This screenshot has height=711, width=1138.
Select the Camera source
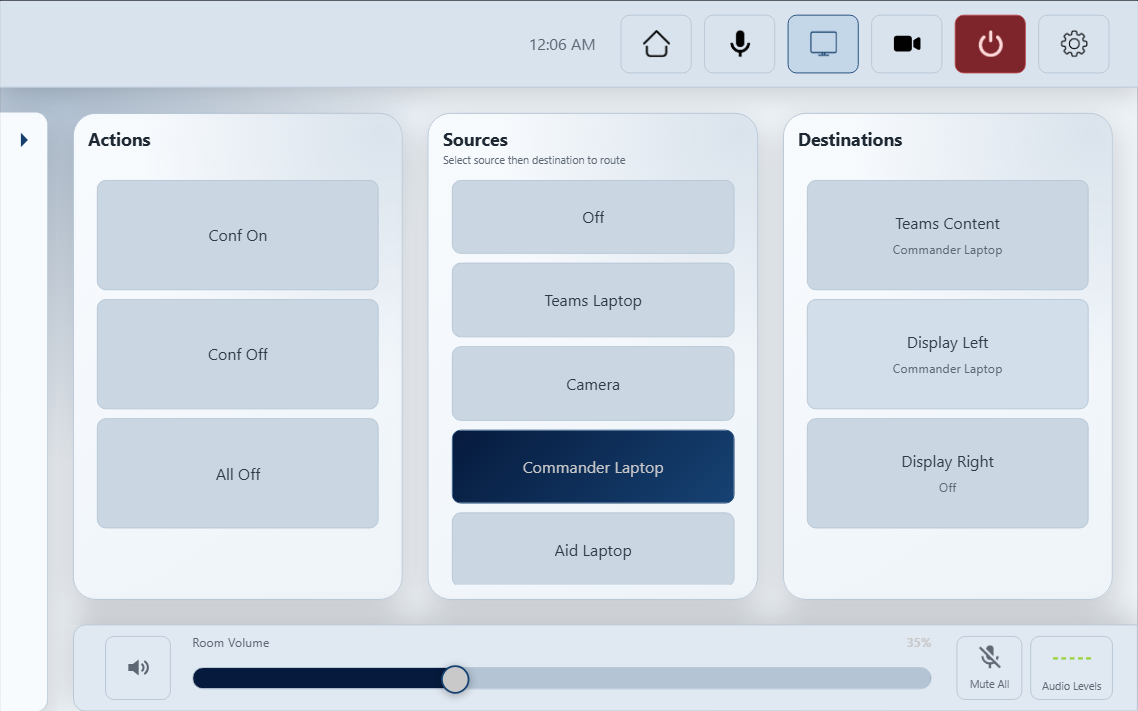click(x=593, y=384)
